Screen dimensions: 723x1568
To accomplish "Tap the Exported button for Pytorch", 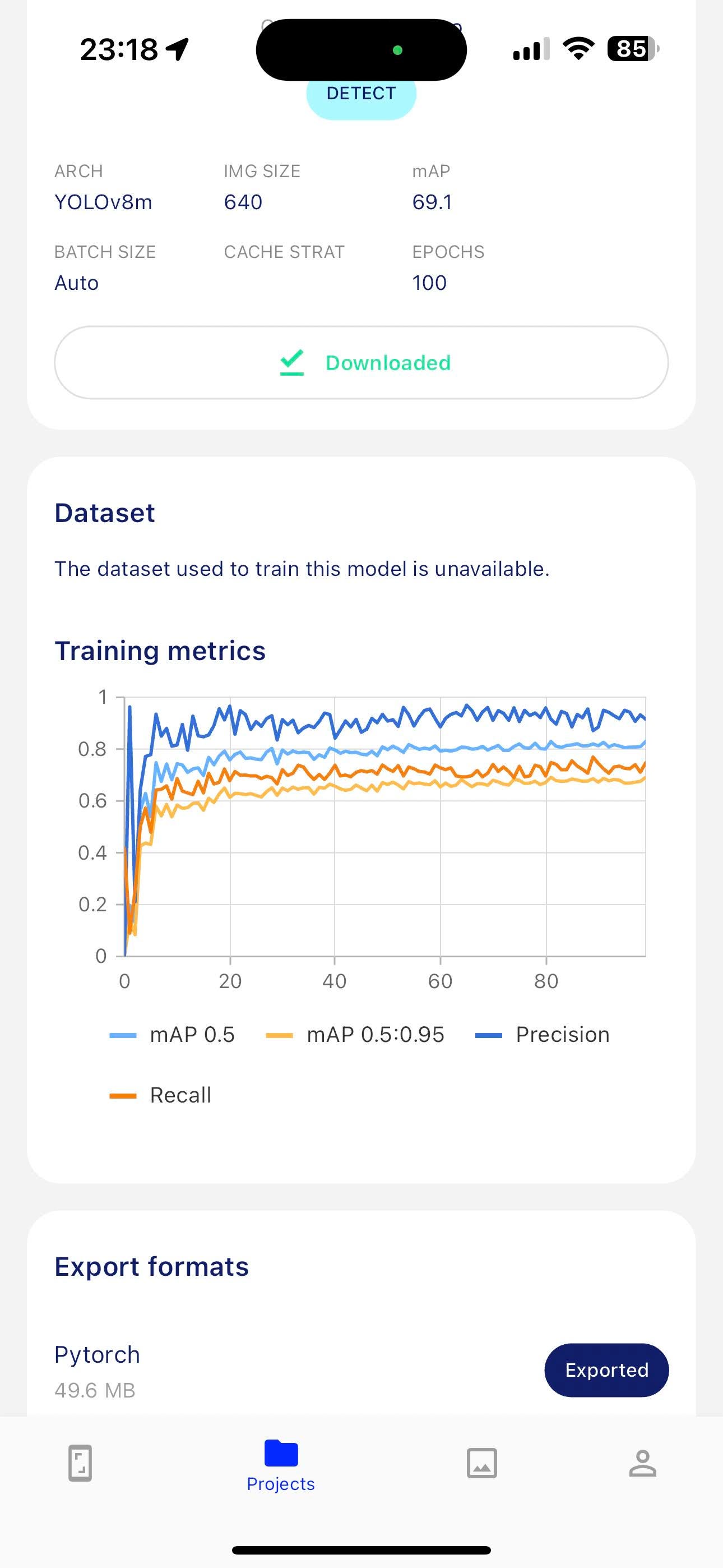I will point(606,1369).
